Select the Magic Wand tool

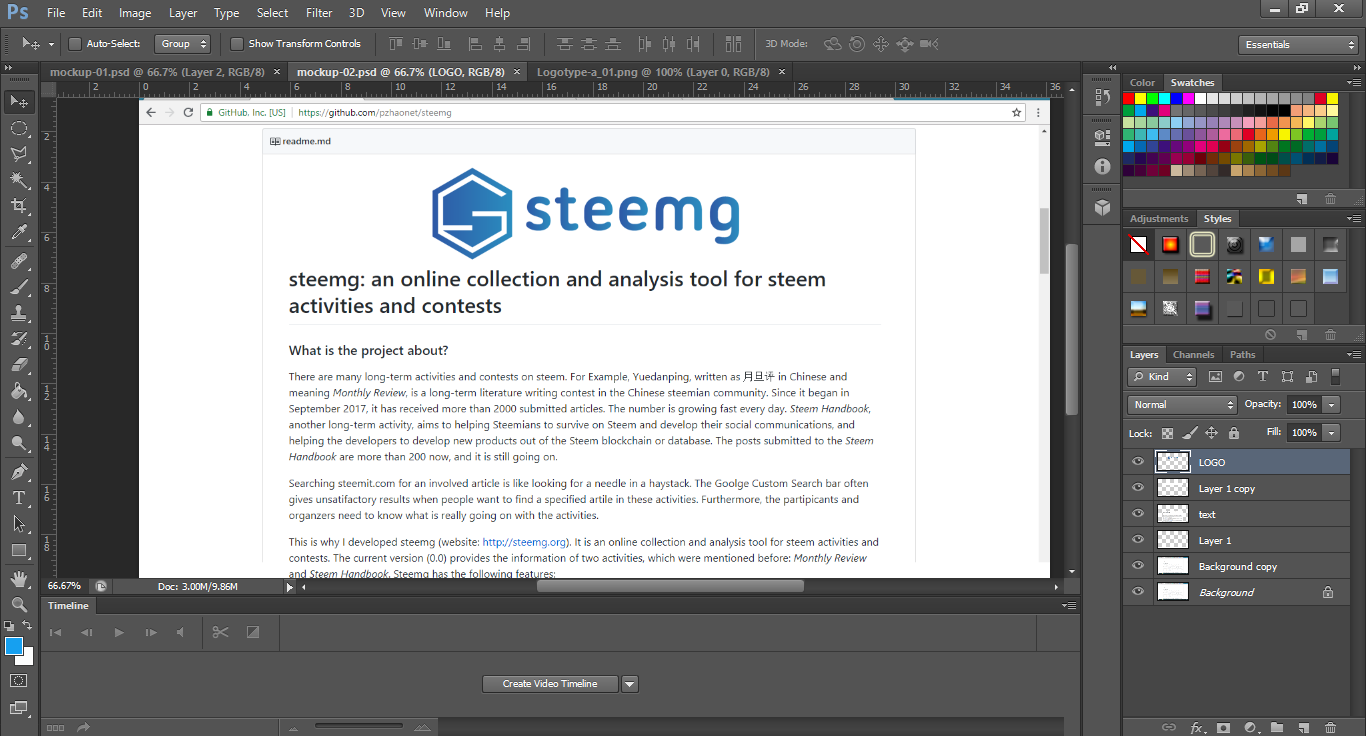[x=19, y=180]
